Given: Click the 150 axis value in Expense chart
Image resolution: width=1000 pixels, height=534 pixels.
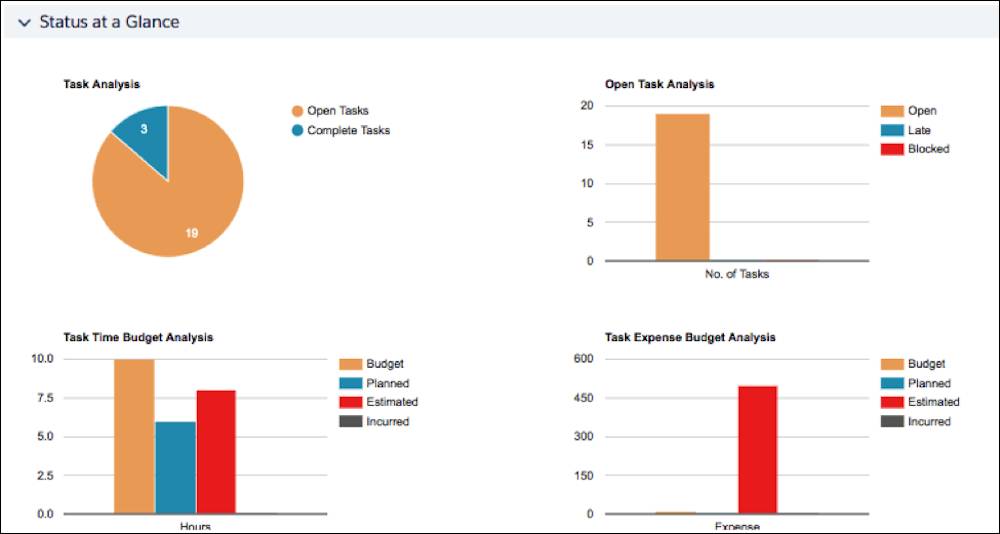Looking at the screenshot, I should [584, 475].
